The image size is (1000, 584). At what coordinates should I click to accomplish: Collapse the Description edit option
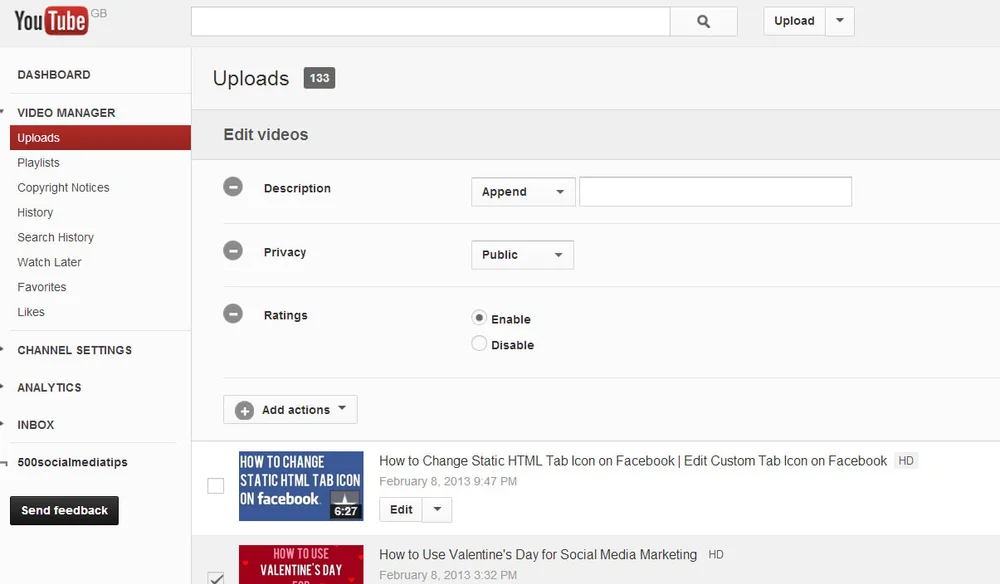point(233,187)
